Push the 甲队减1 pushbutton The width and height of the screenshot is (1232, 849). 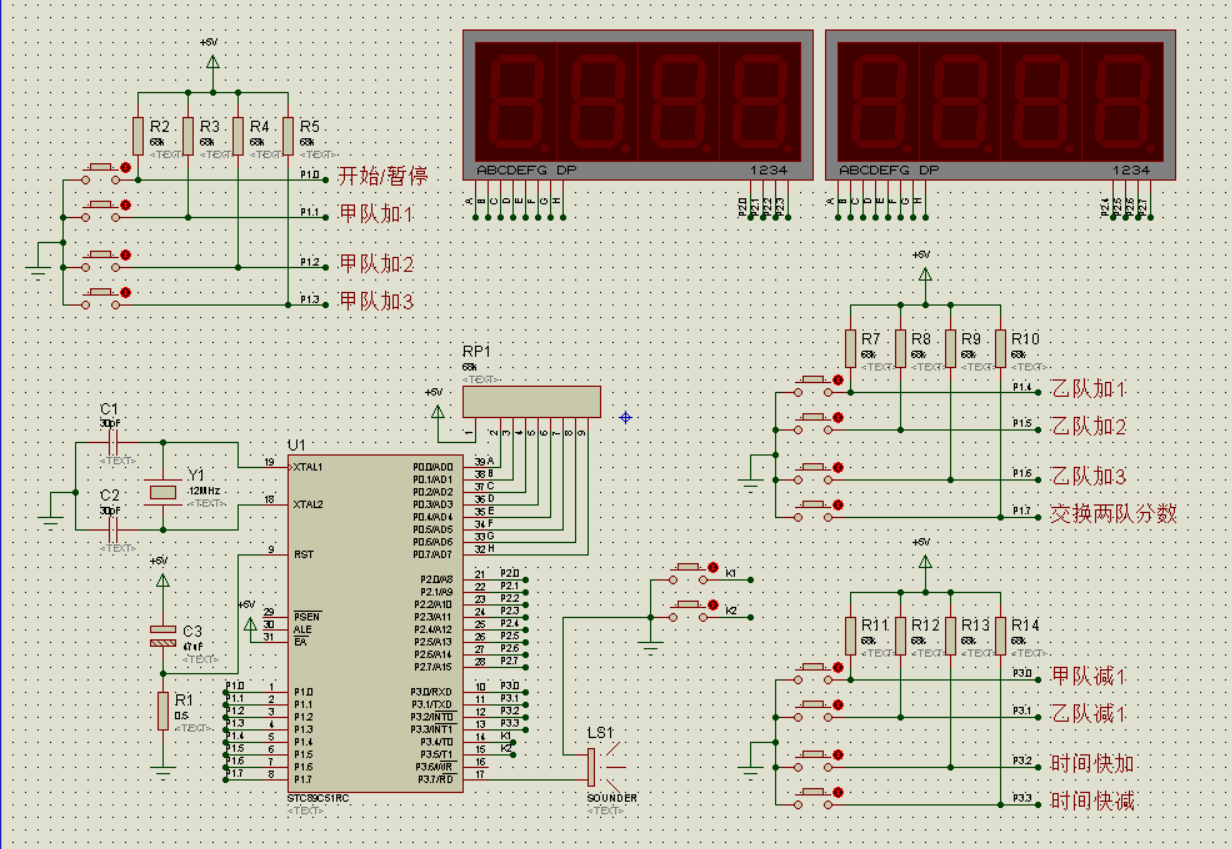(x=814, y=670)
